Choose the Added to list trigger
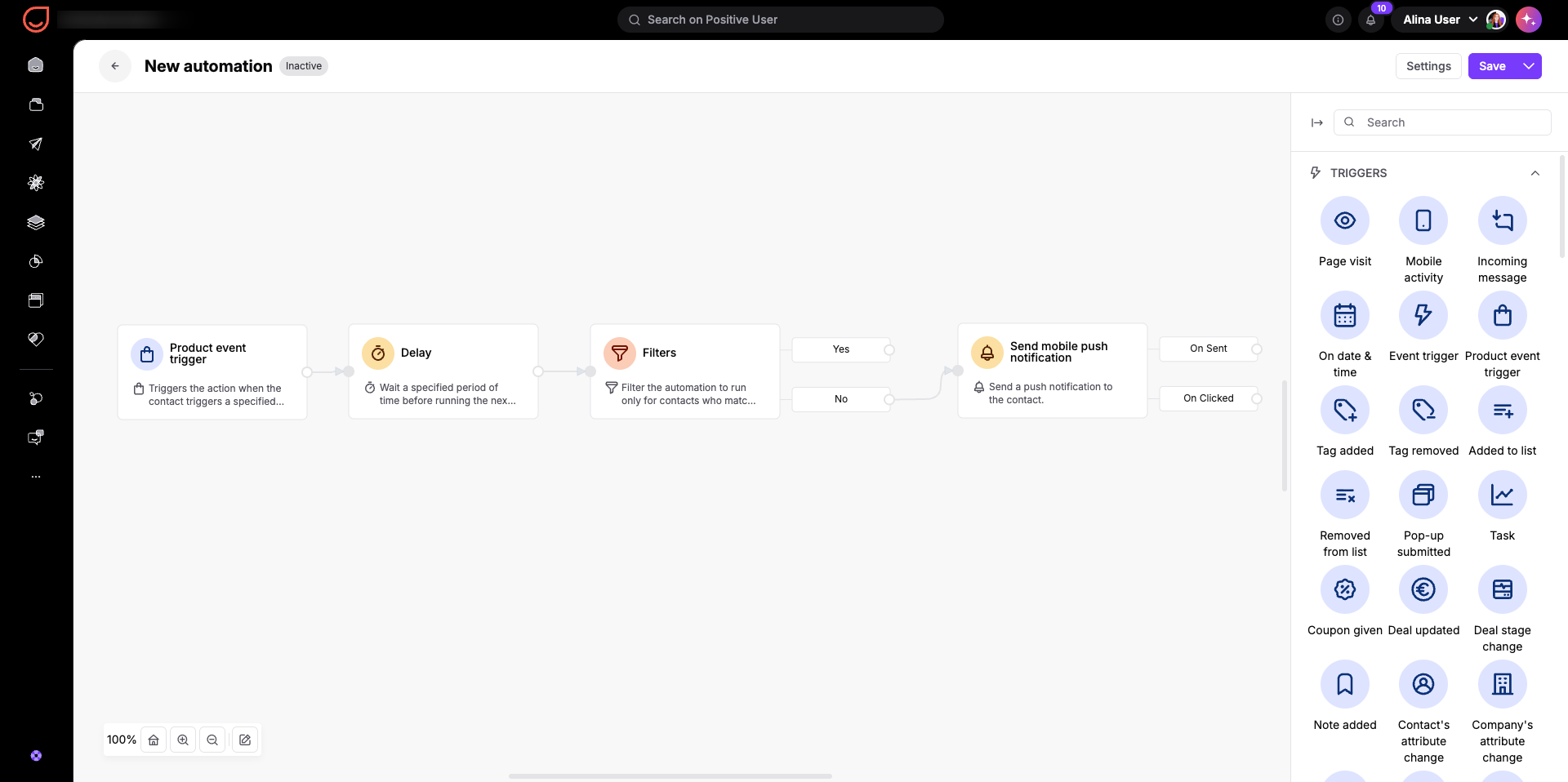Screen dimensions: 1568x782 1502,410
